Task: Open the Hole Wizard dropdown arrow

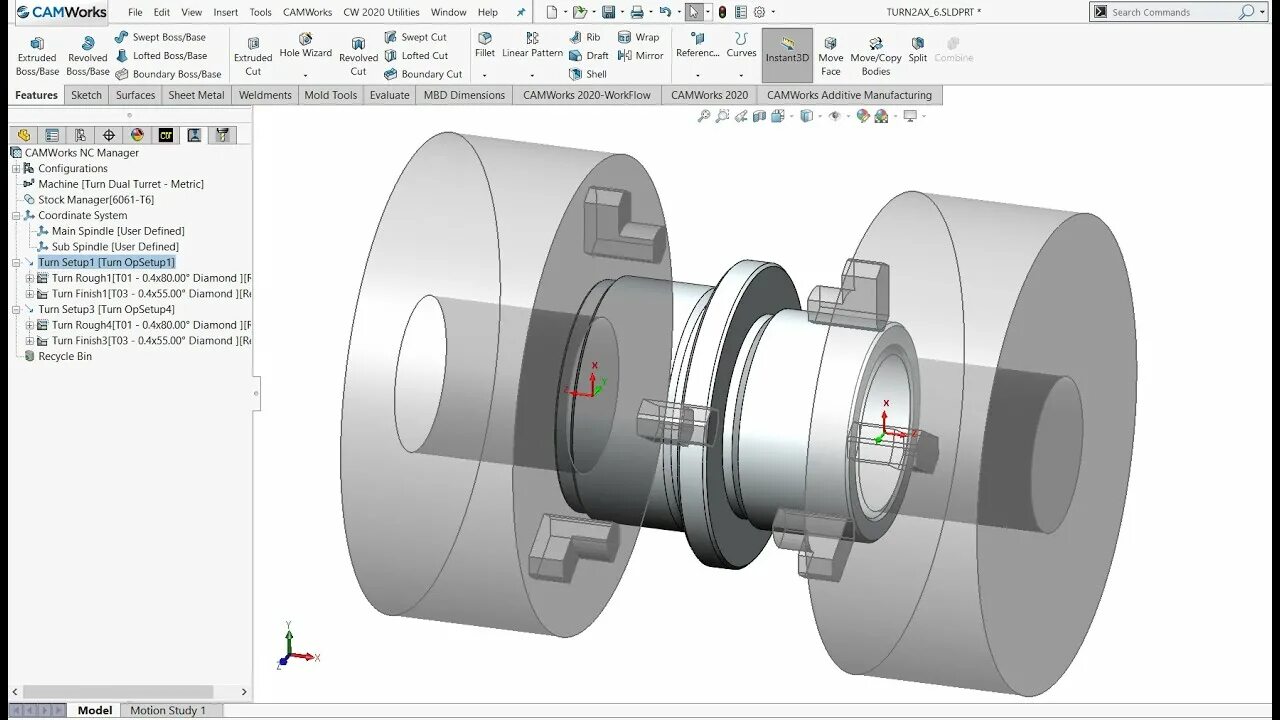Action: click(x=305, y=74)
